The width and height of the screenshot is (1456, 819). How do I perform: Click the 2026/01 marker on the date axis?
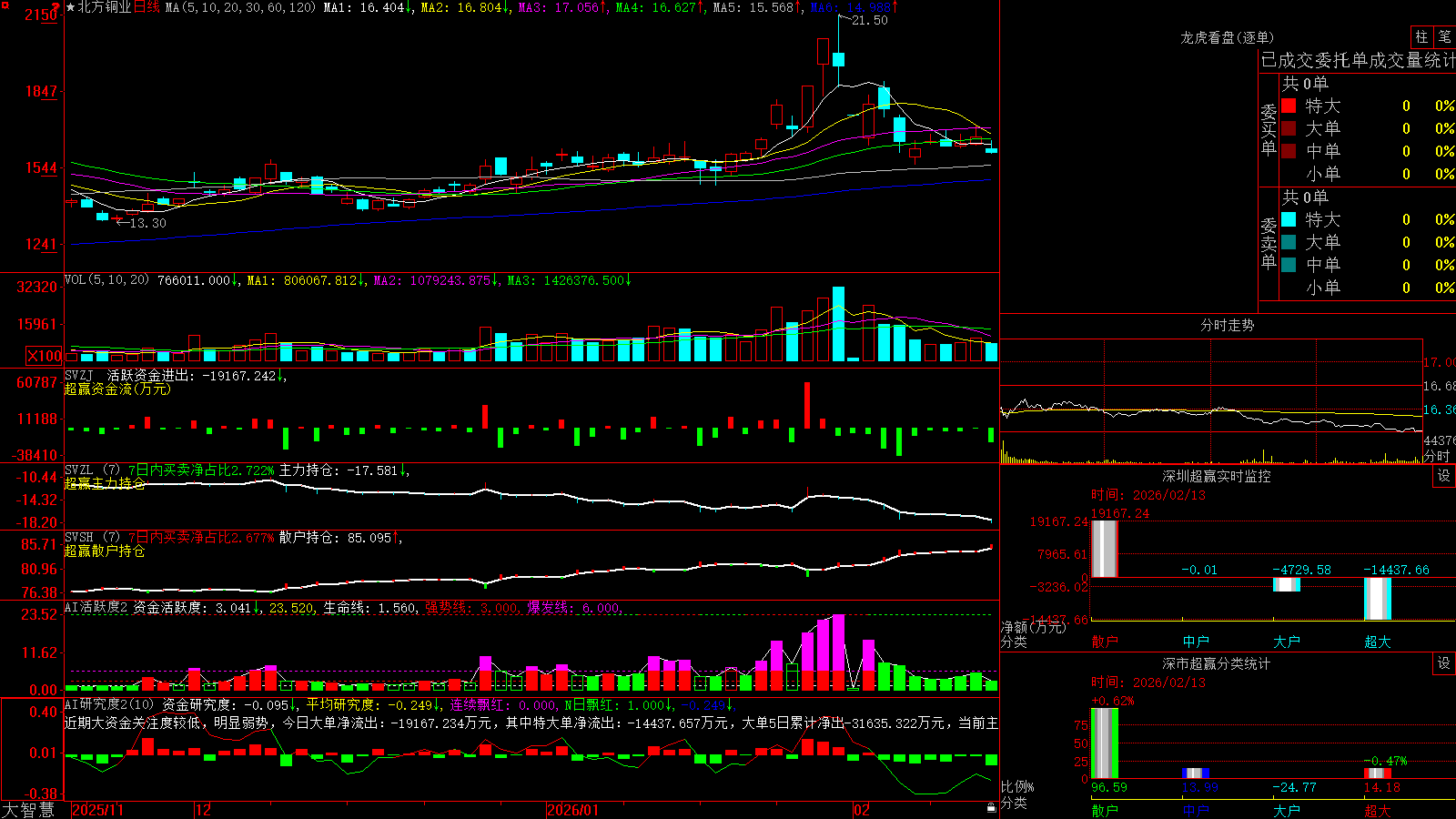(x=573, y=810)
